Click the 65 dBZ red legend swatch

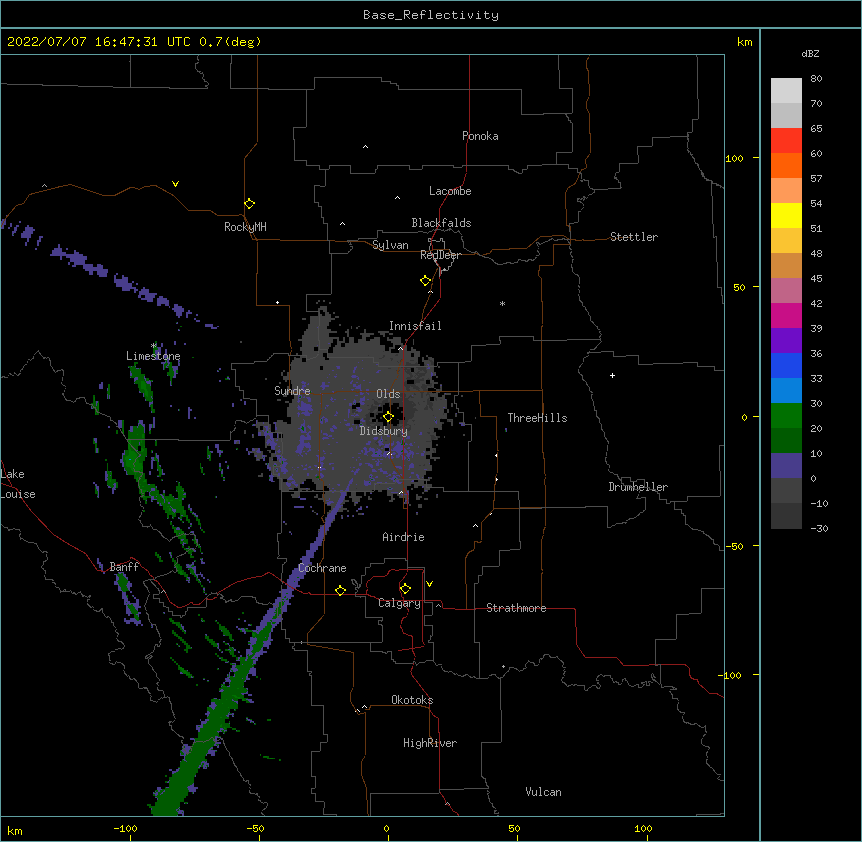pos(786,141)
